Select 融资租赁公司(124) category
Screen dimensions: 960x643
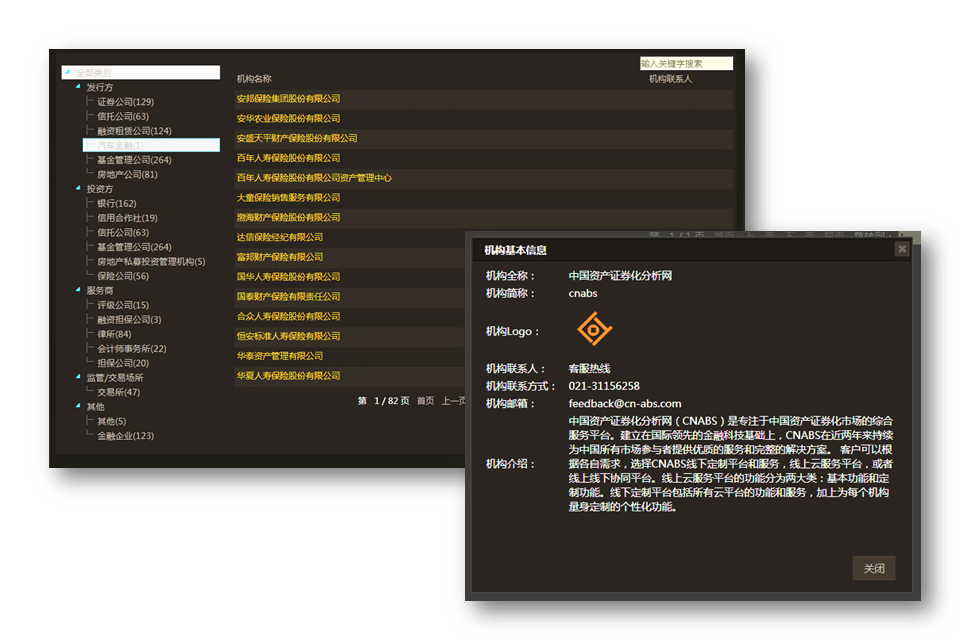[x=134, y=131]
